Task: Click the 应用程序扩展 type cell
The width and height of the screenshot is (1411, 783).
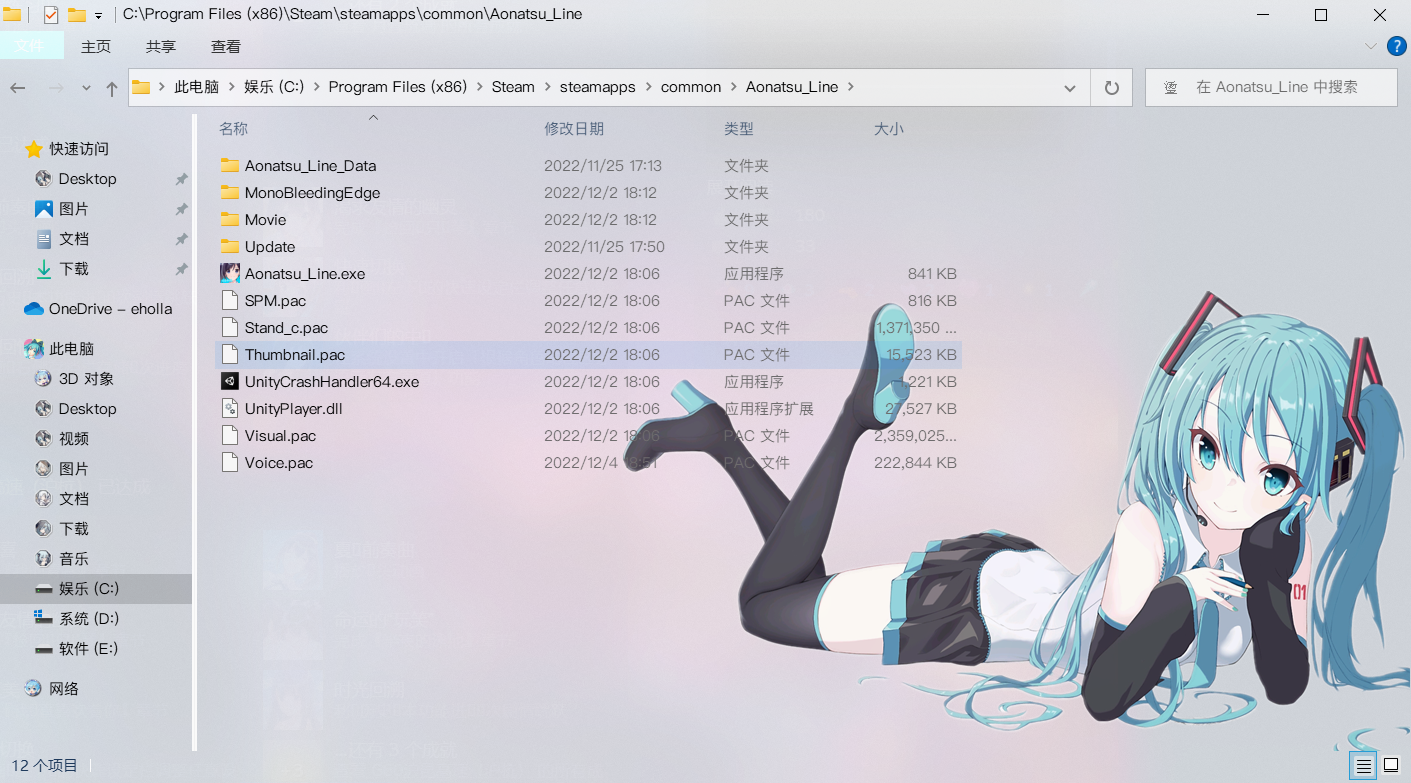Action: point(769,409)
